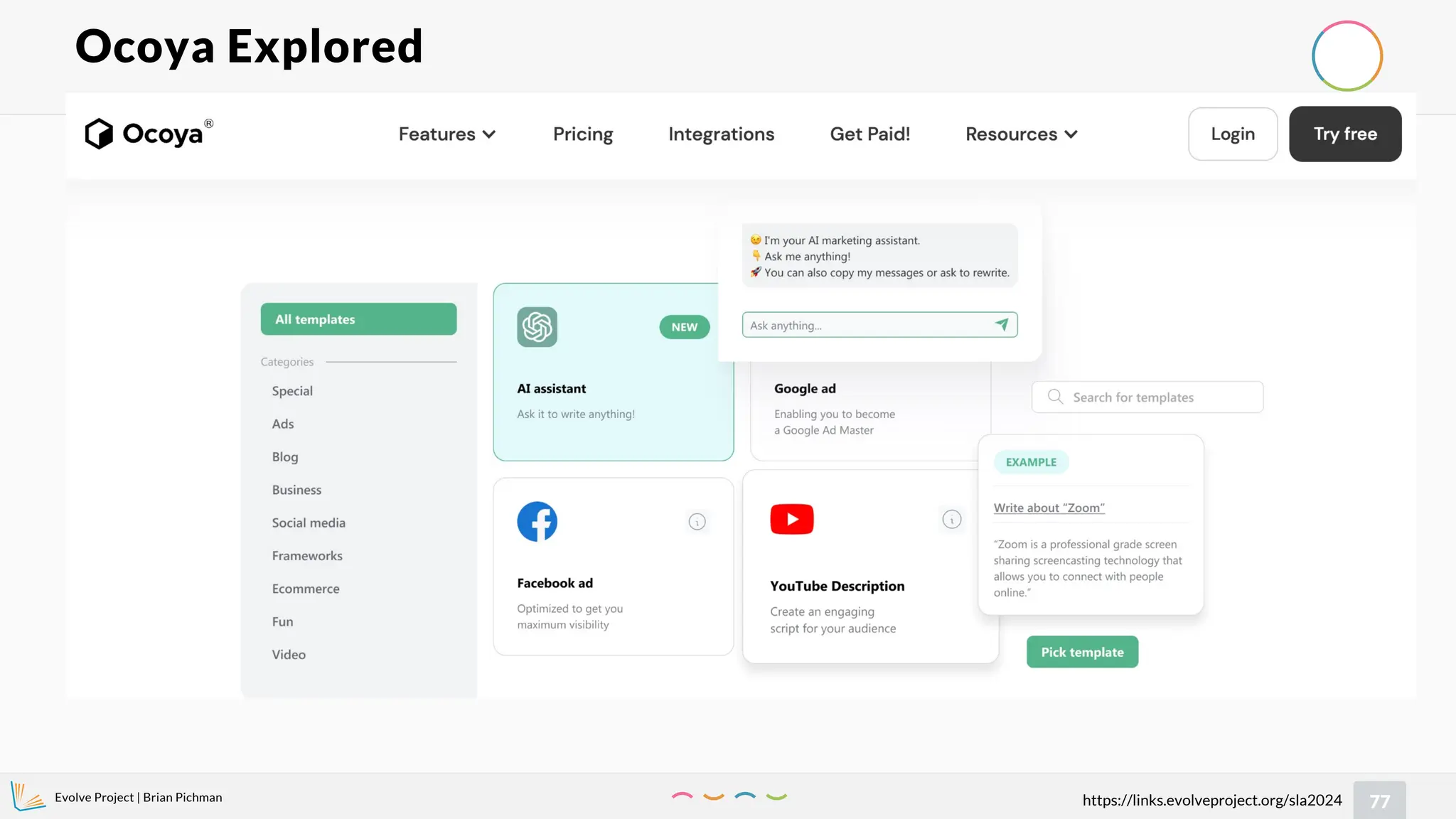Image resolution: width=1456 pixels, height=819 pixels.
Task: Open the Pricing page
Action: pyautogui.click(x=583, y=134)
